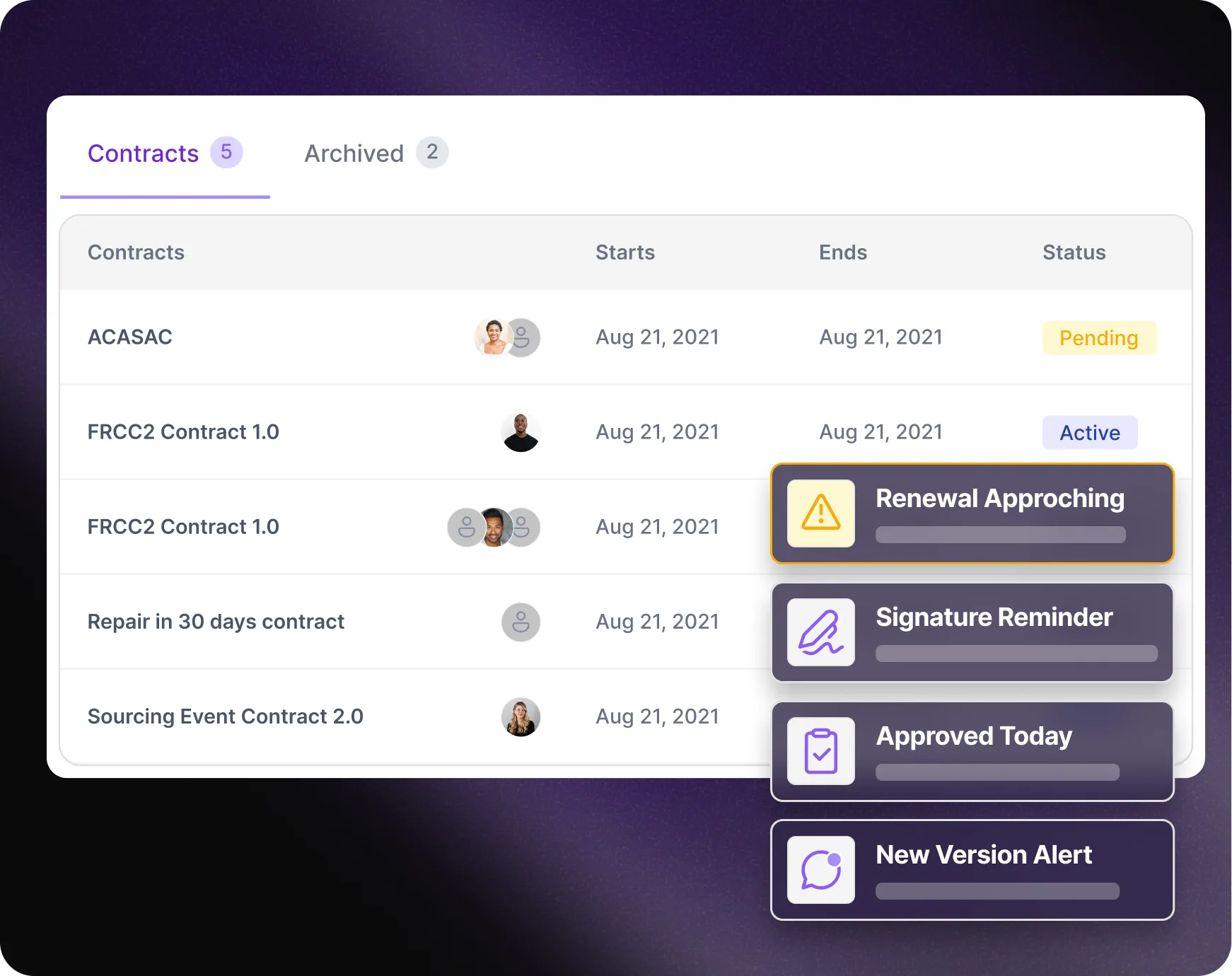The width and height of the screenshot is (1232, 976).
Task: Click the Contracts count badge showing 5
Action: [226, 153]
